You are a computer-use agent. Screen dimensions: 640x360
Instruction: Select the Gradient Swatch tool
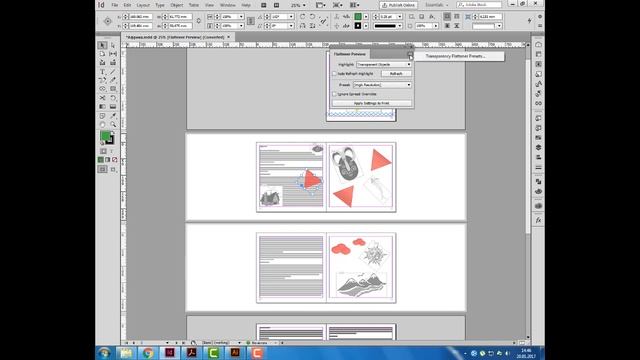(x=102, y=107)
